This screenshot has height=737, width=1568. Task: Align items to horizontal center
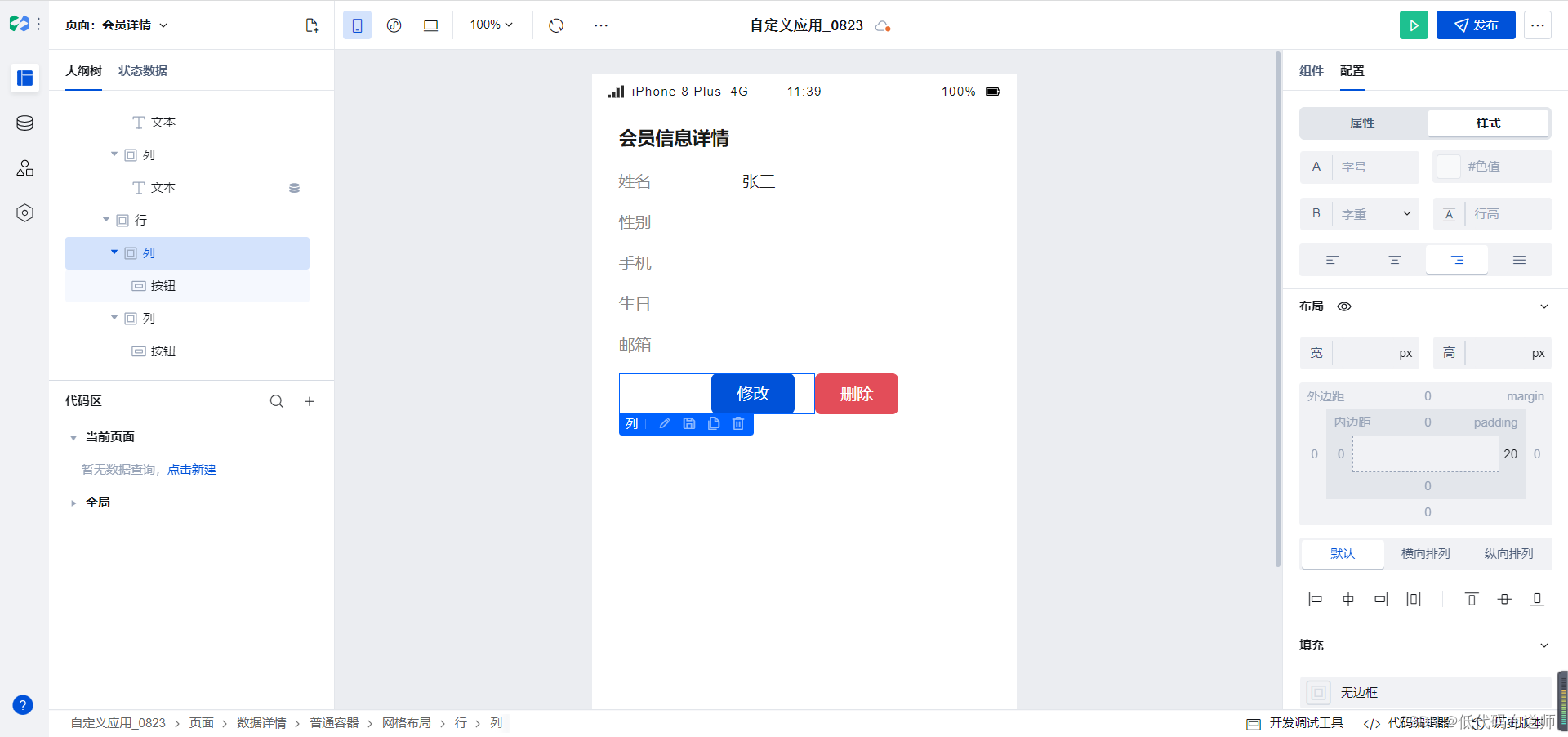[x=1348, y=599]
